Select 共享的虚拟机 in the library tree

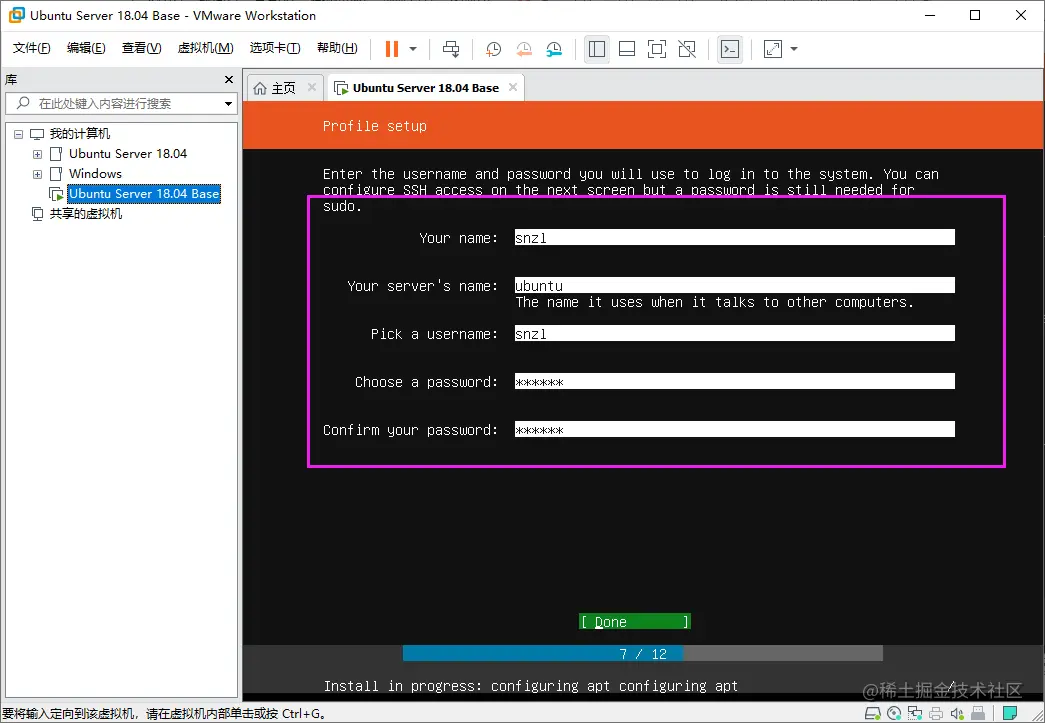[x=86, y=214]
